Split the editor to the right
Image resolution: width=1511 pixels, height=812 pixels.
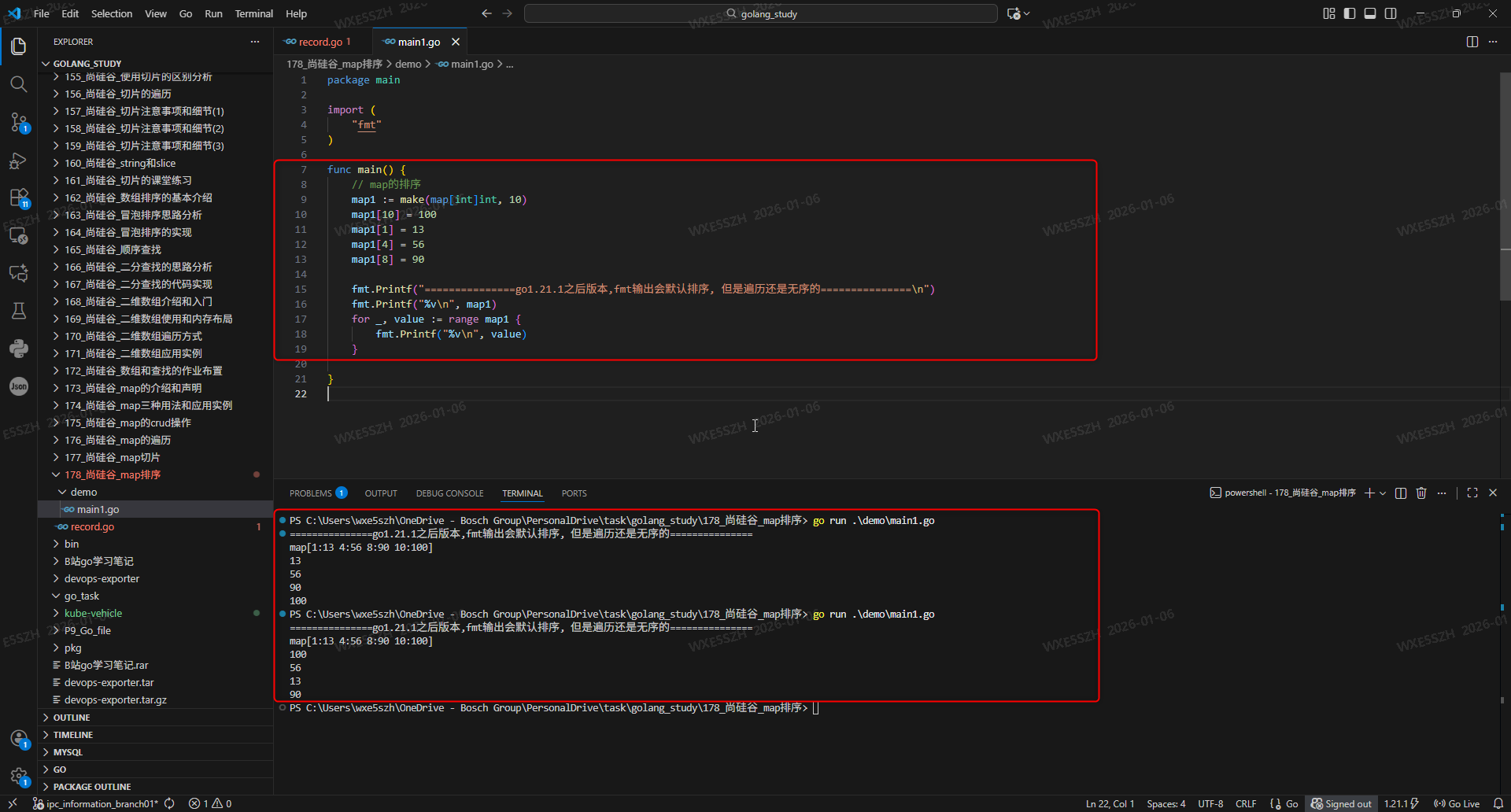point(1472,42)
